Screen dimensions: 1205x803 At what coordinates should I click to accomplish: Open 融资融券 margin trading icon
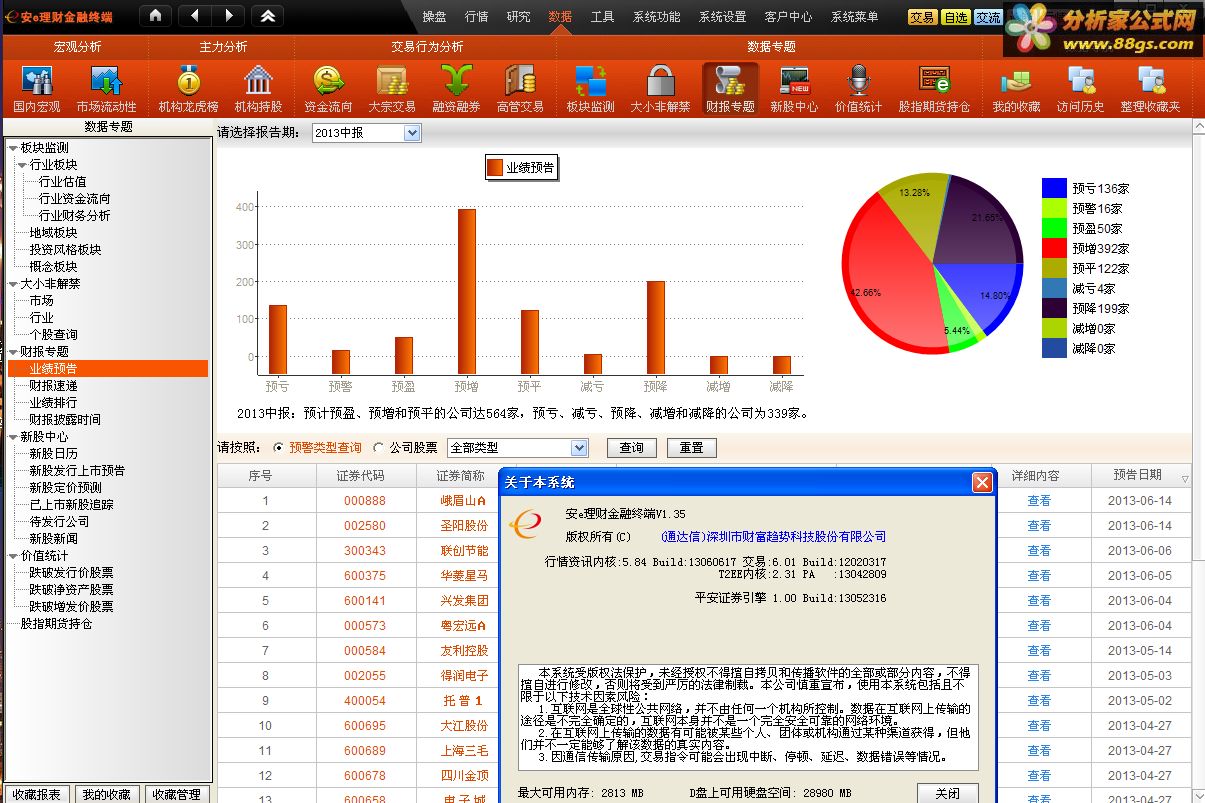point(456,88)
